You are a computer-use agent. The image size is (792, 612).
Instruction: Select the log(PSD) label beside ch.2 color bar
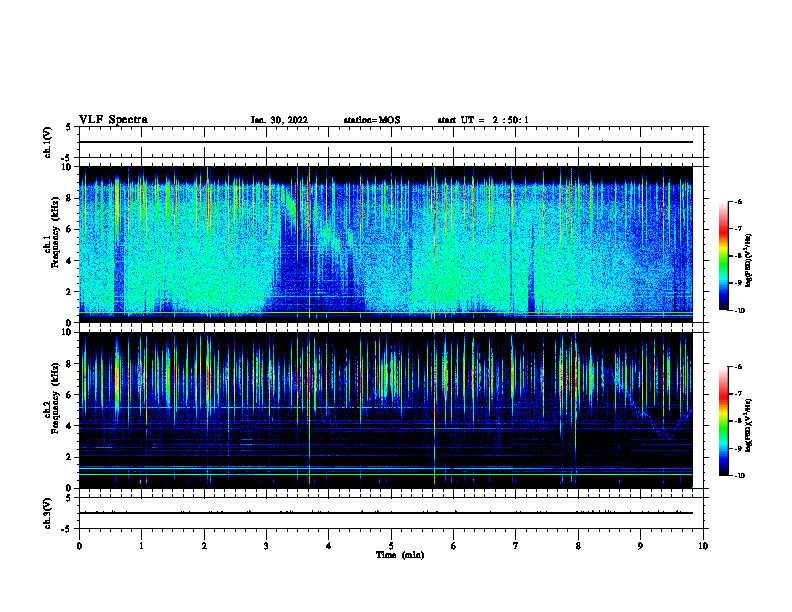[749, 425]
